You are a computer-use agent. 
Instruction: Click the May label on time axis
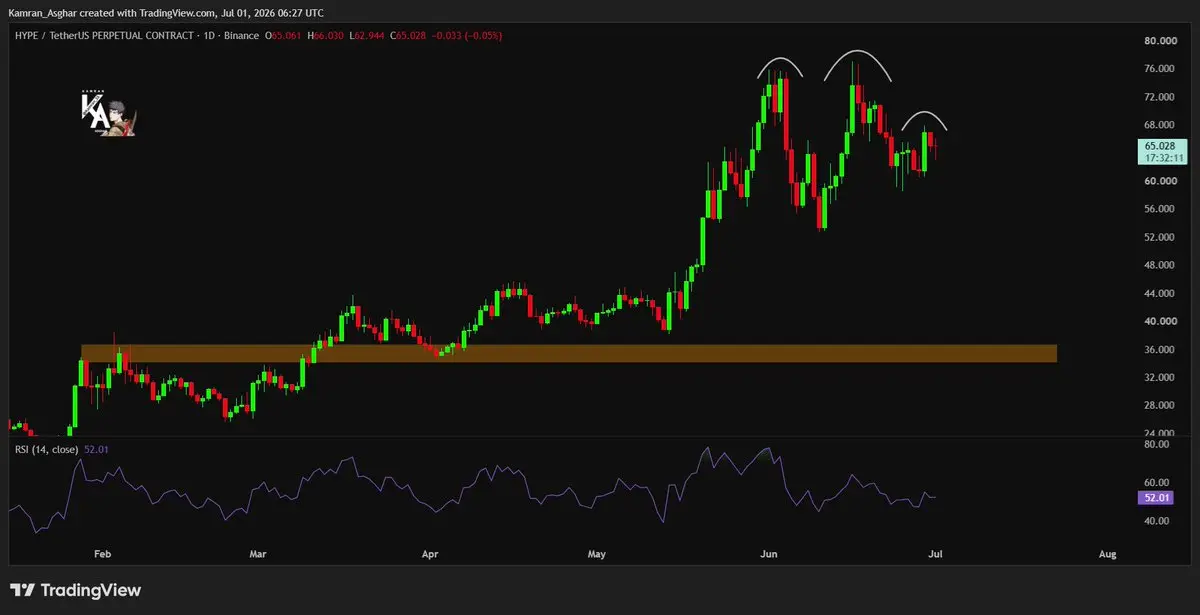point(597,553)
